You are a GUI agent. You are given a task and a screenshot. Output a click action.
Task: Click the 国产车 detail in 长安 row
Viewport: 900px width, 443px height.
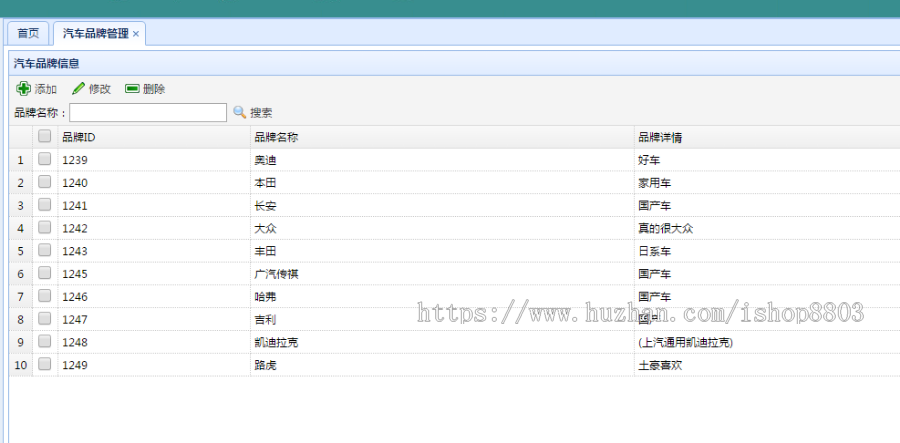click(x=767, y=205)
